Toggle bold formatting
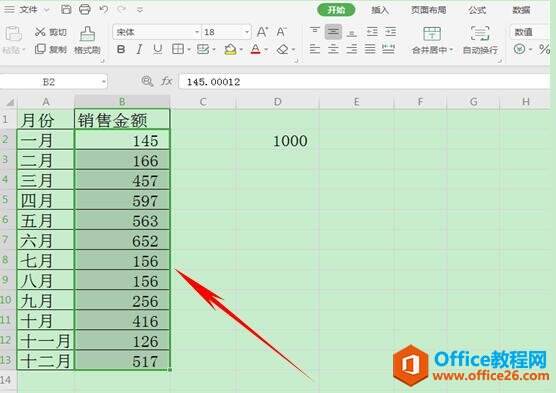The width and height of the screenshot is (556, 393). coord(121,49)
